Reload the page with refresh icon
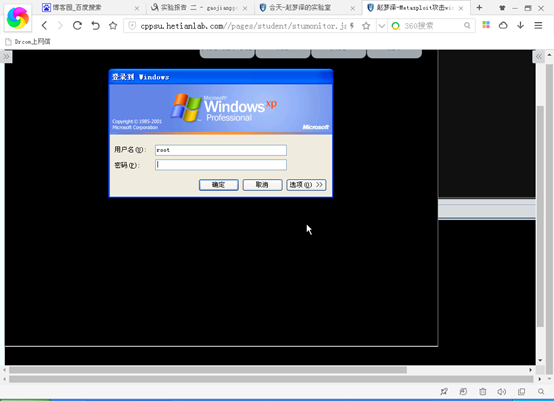554x401 pixels. tap(77, 25)
